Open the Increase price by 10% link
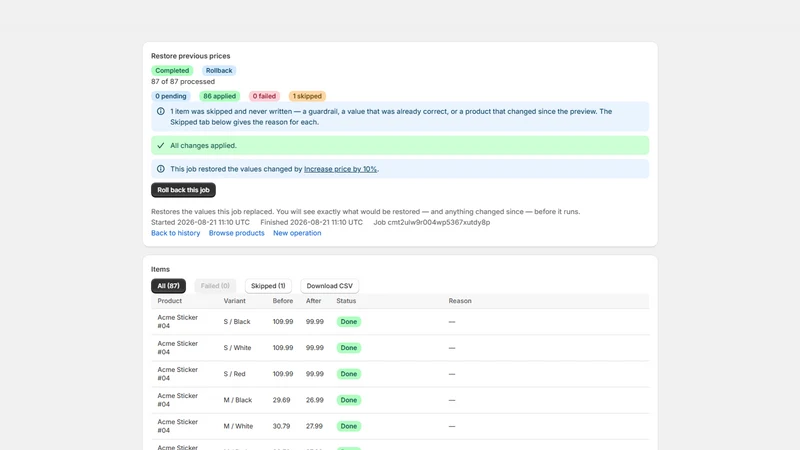The width and height of the screenshot is (800, 450). click(x=340, y=169)
